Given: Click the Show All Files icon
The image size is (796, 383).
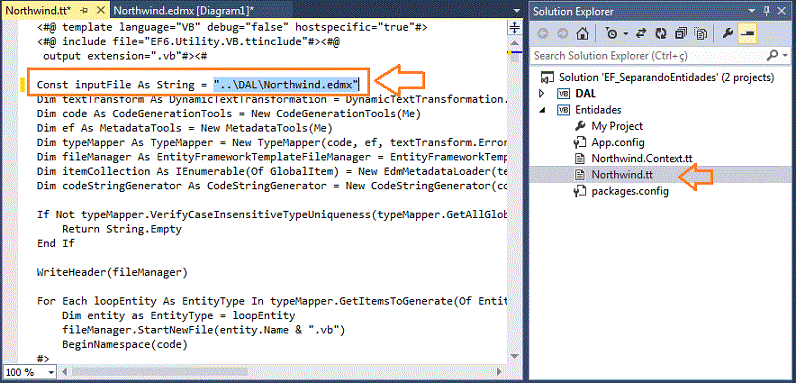Looking at the screenshot, I should (x=702, y=34).
